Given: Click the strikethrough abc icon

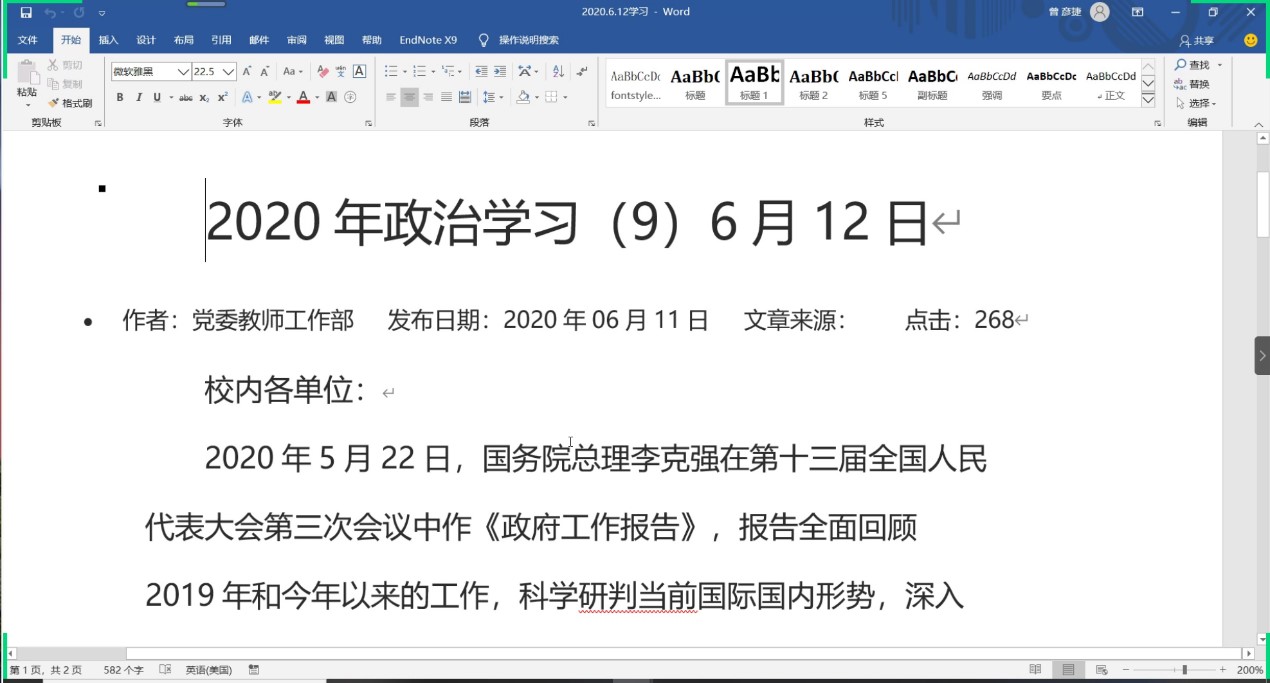Looking at the screenshot, I should (186, 98).
